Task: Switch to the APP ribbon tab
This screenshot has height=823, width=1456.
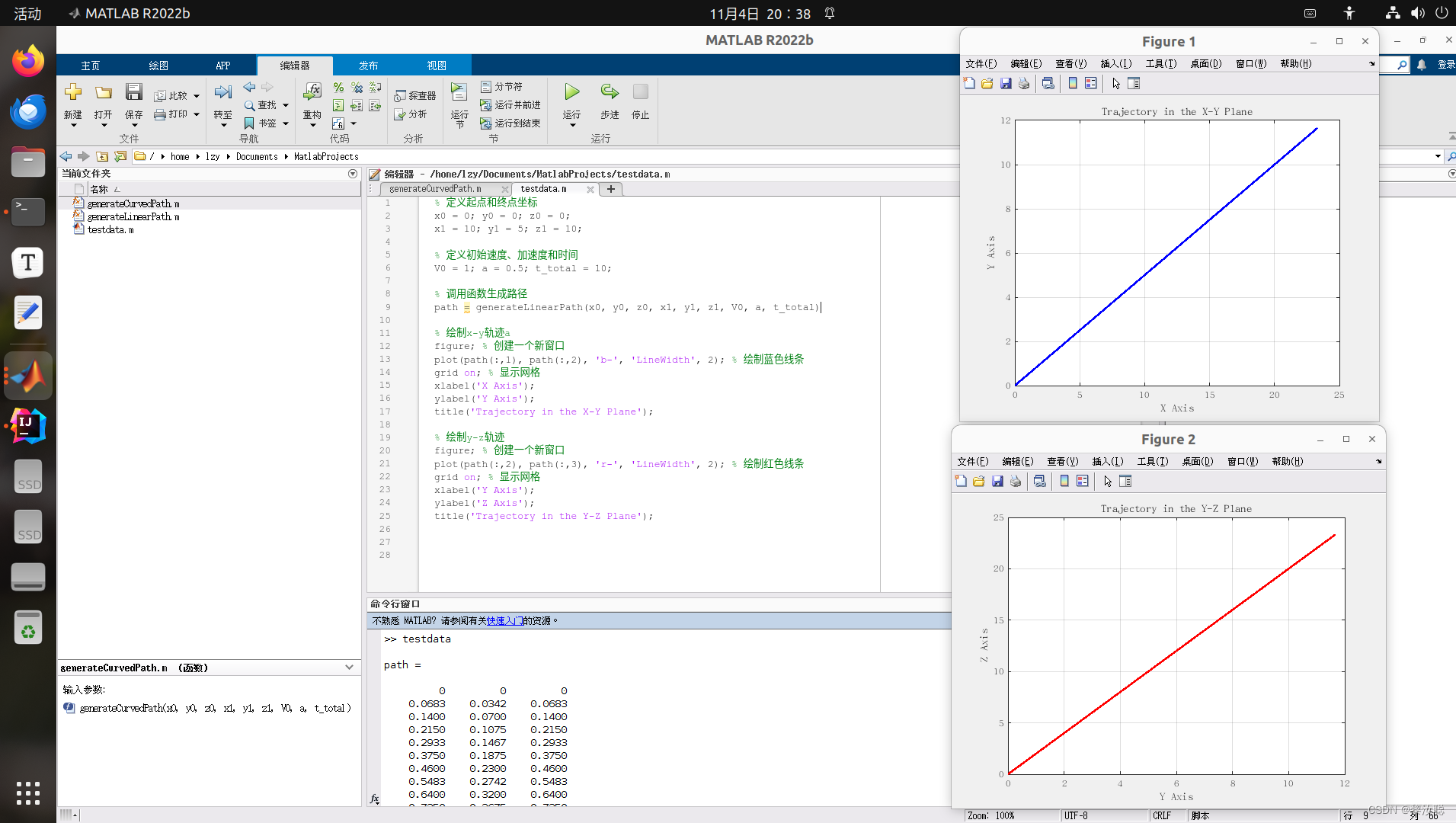Action: pos(222,66)
